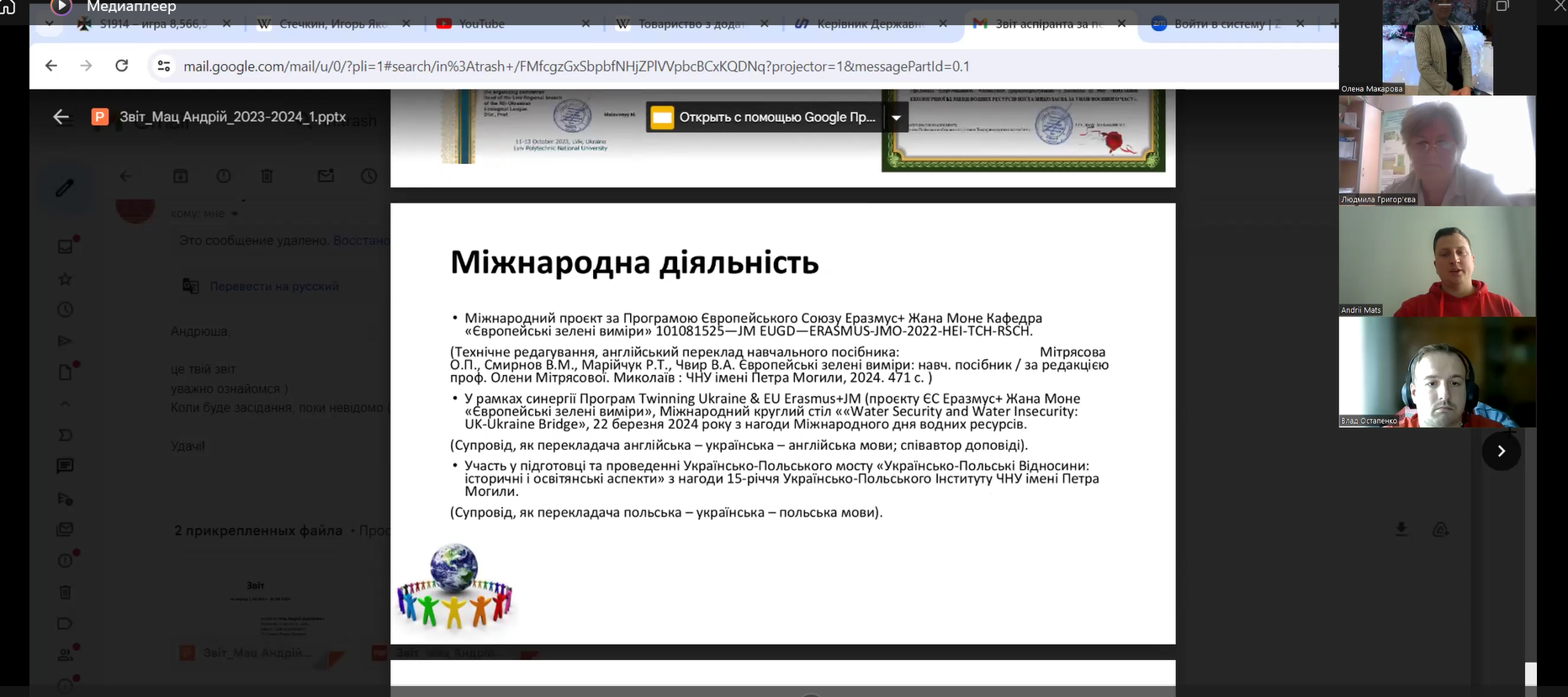This screenshot has width=1568, height=697.
Task: Go to next attachment with right arrow
Action: click(1501, 451)
